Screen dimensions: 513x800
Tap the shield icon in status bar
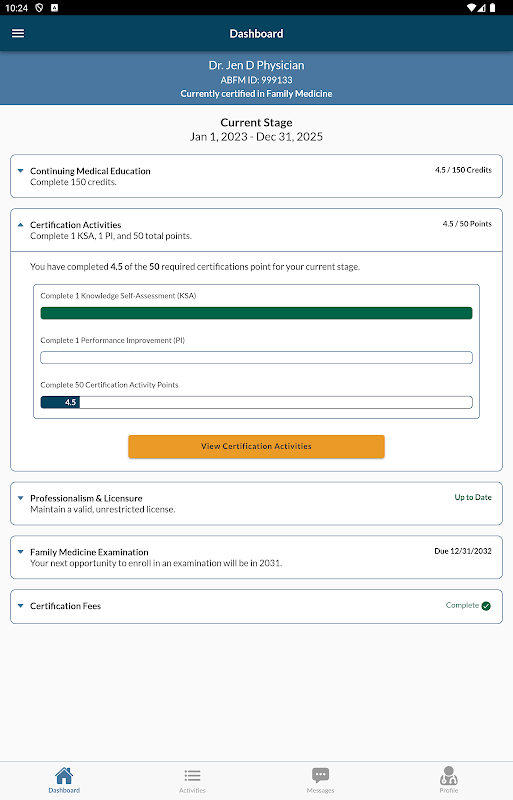pos(39,8)
